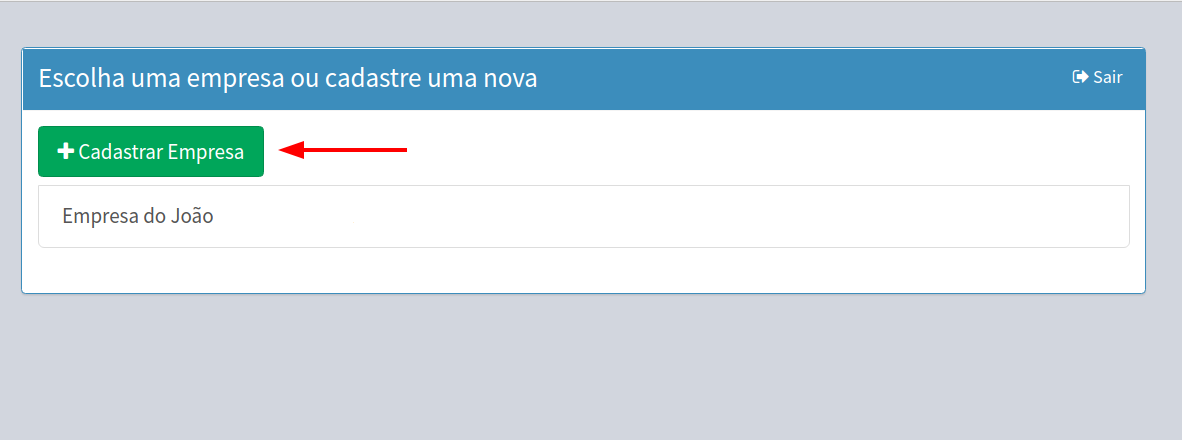Image resolution: width=1182 pixels, height=440 pixels.
Task: Select Empresa do João from the list
Action: click(138, 216)
